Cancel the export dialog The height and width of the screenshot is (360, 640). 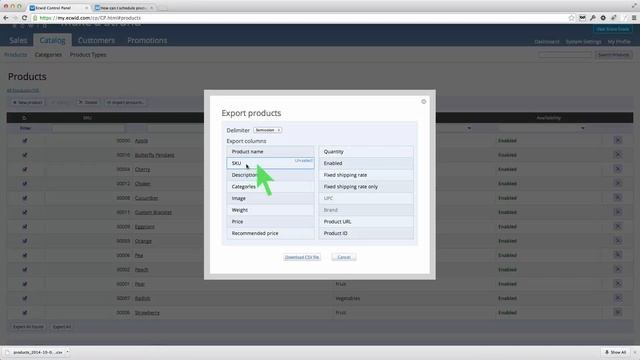(344, 257)
